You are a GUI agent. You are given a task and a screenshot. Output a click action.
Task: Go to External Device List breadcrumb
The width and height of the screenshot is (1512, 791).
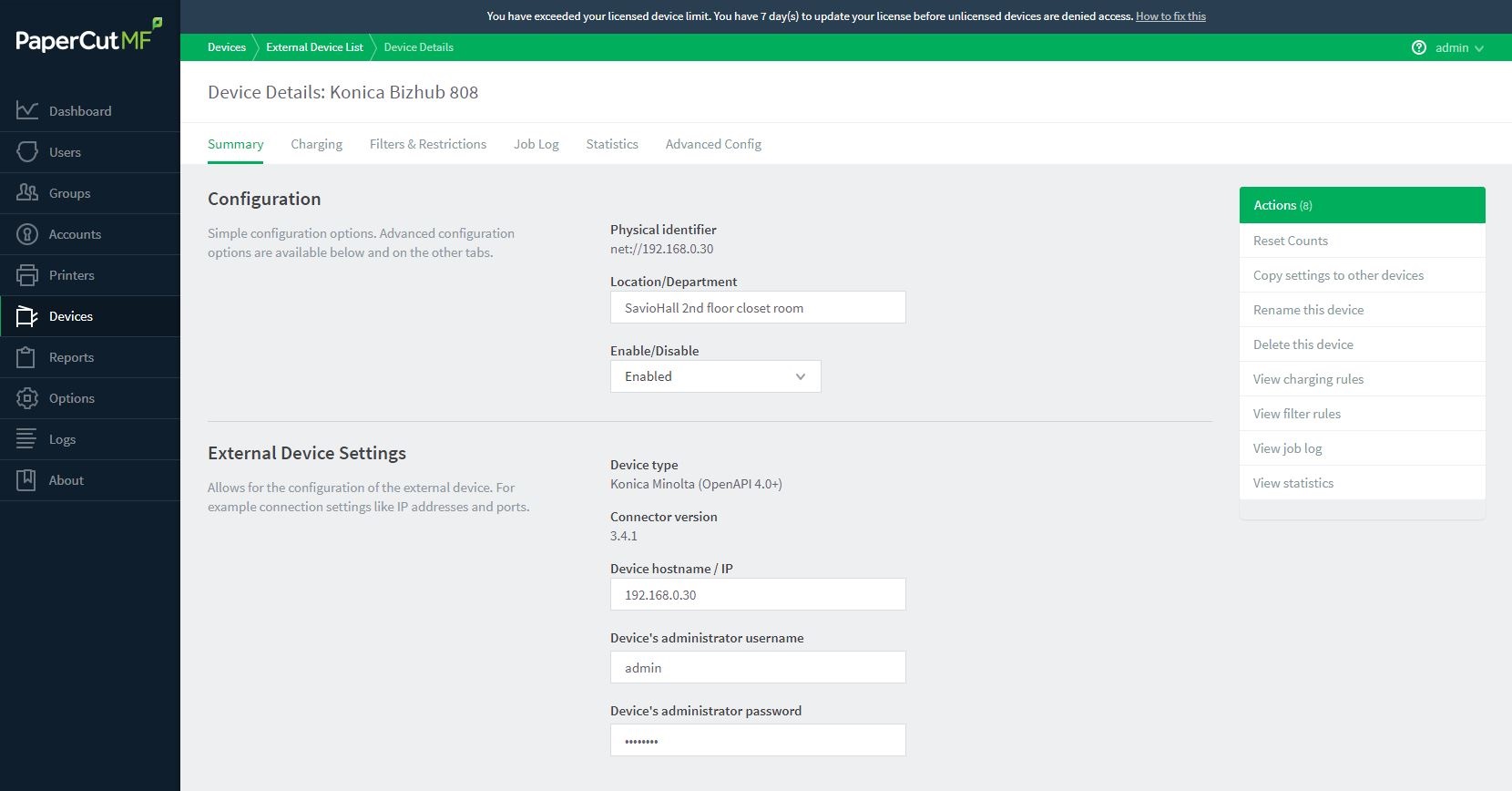pyautogui.click(x=314, y=47)
